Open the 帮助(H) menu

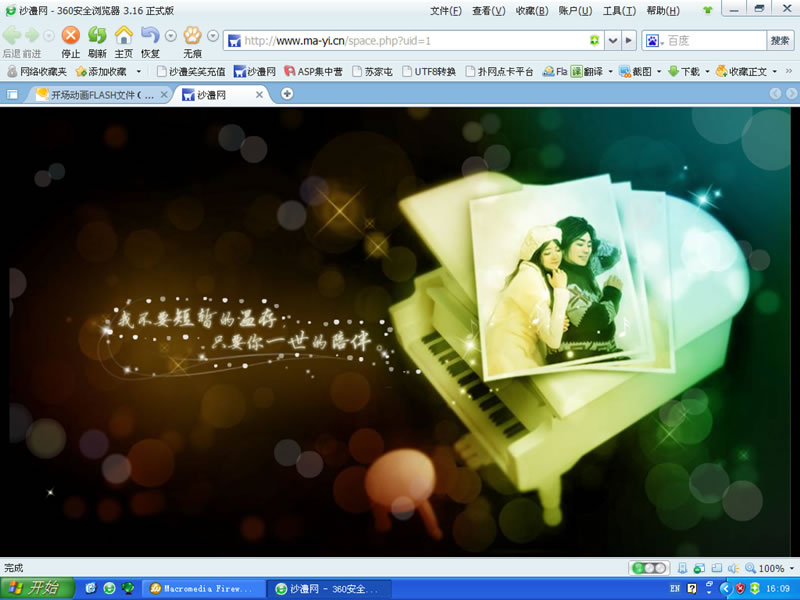[x=663, y=11]
